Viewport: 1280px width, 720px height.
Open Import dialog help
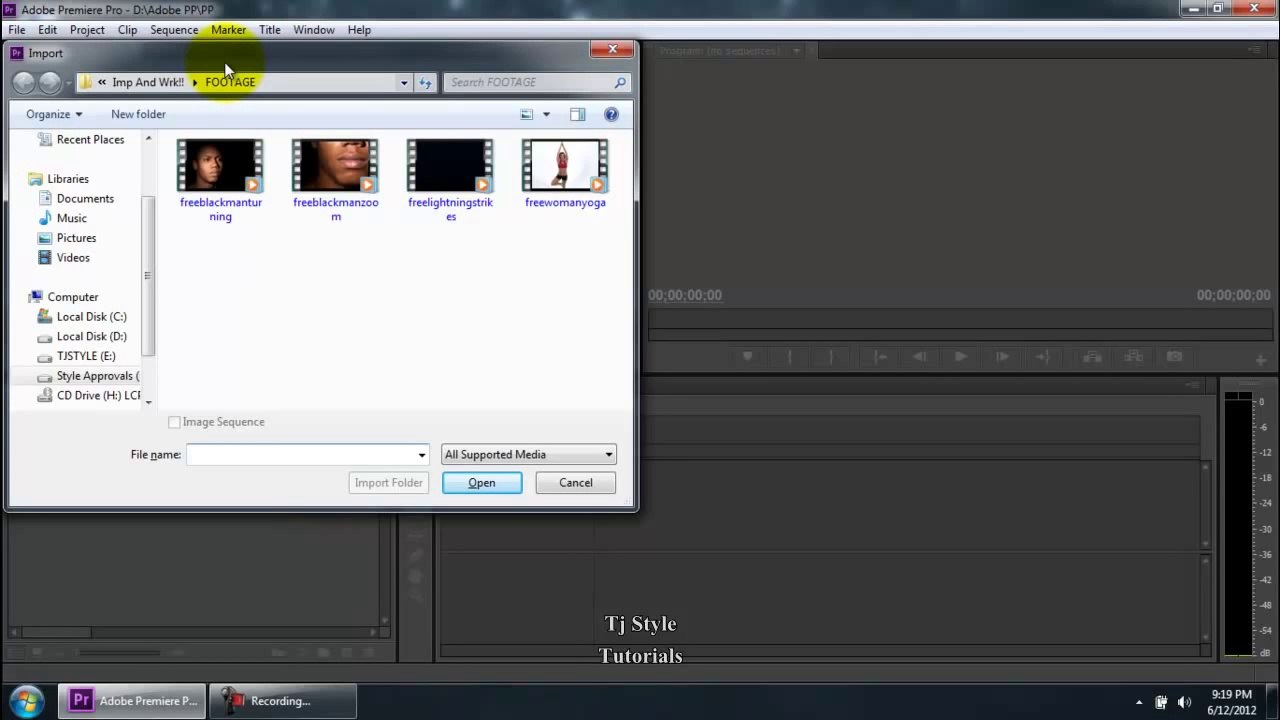611,114
